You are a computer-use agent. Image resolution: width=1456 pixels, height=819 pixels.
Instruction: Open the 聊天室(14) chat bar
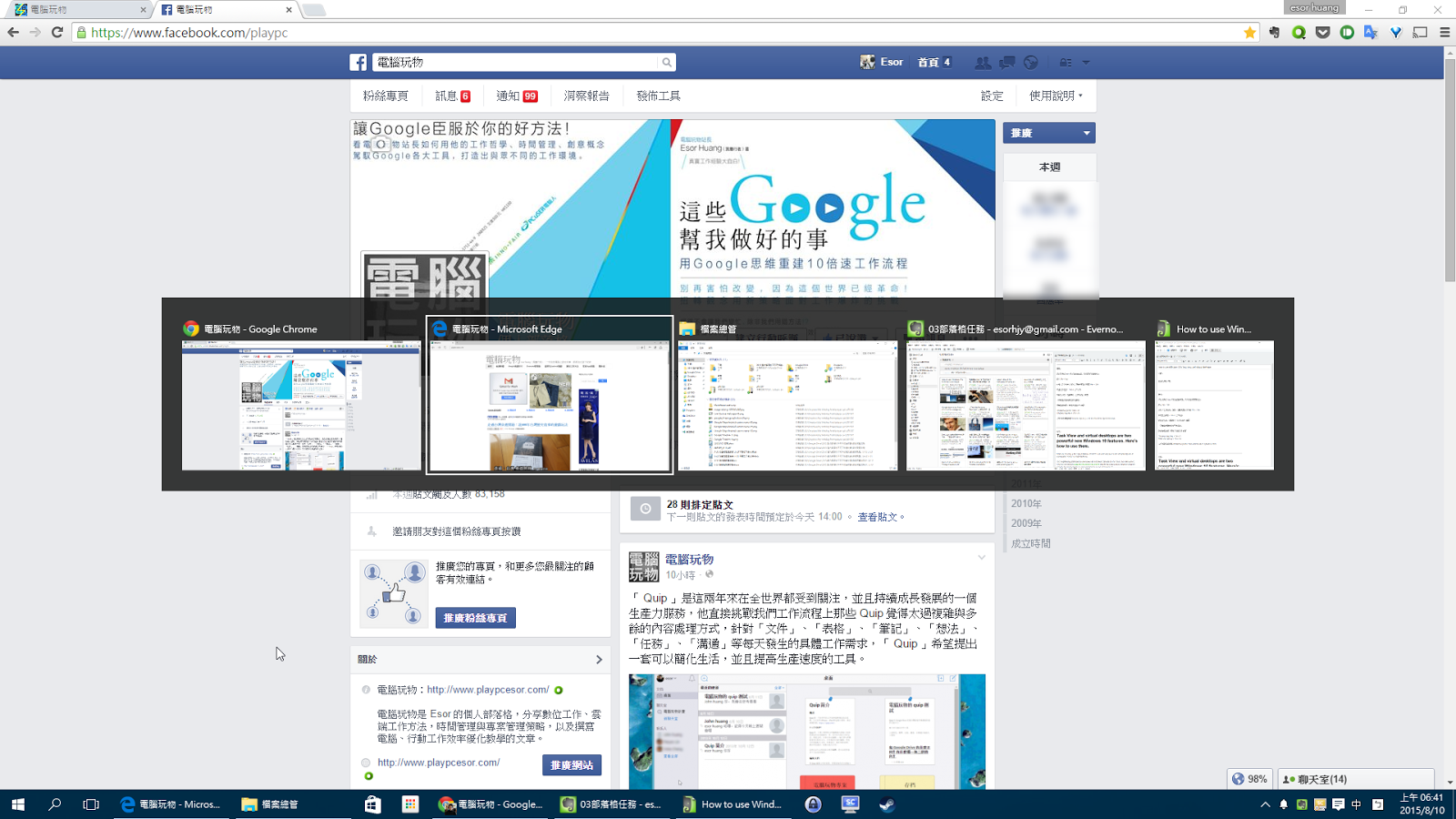coord(1357,780)
